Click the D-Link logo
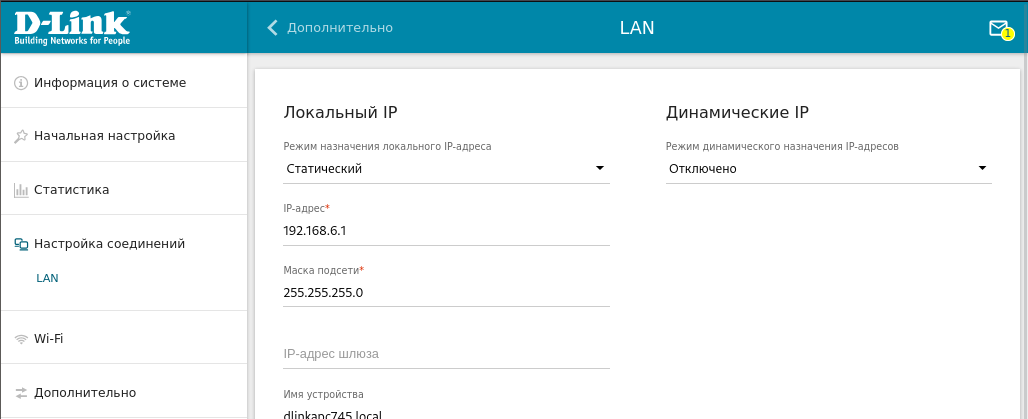Image resolution: width=1028 pixels, height=419 pixels. point(72,28)
